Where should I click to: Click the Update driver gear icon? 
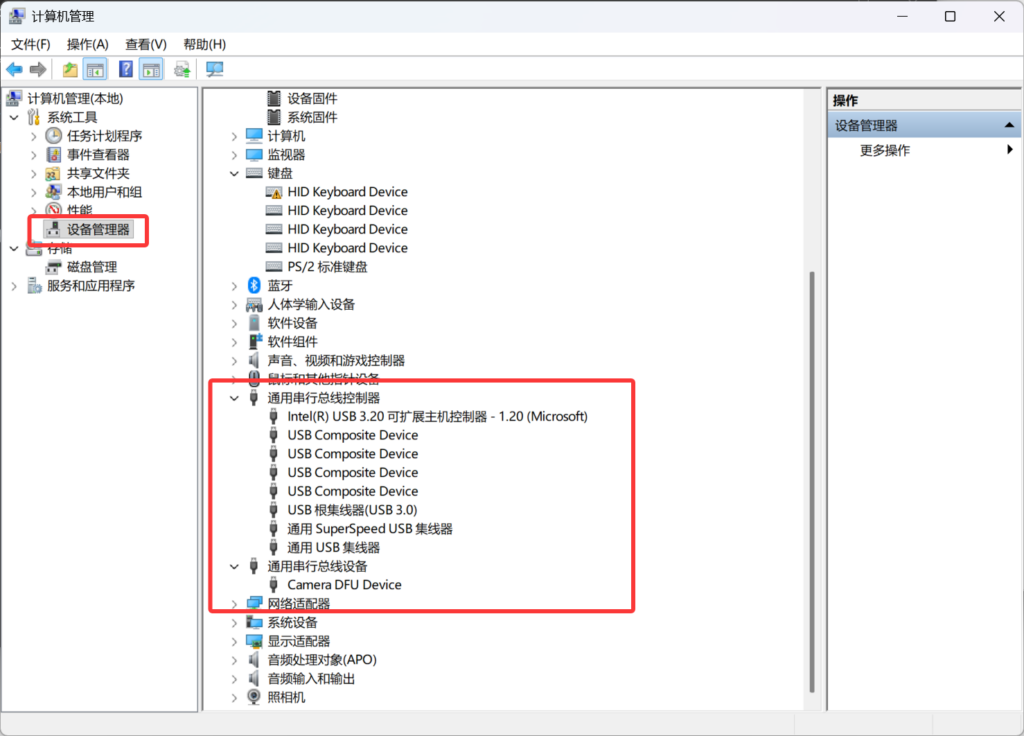182,69
